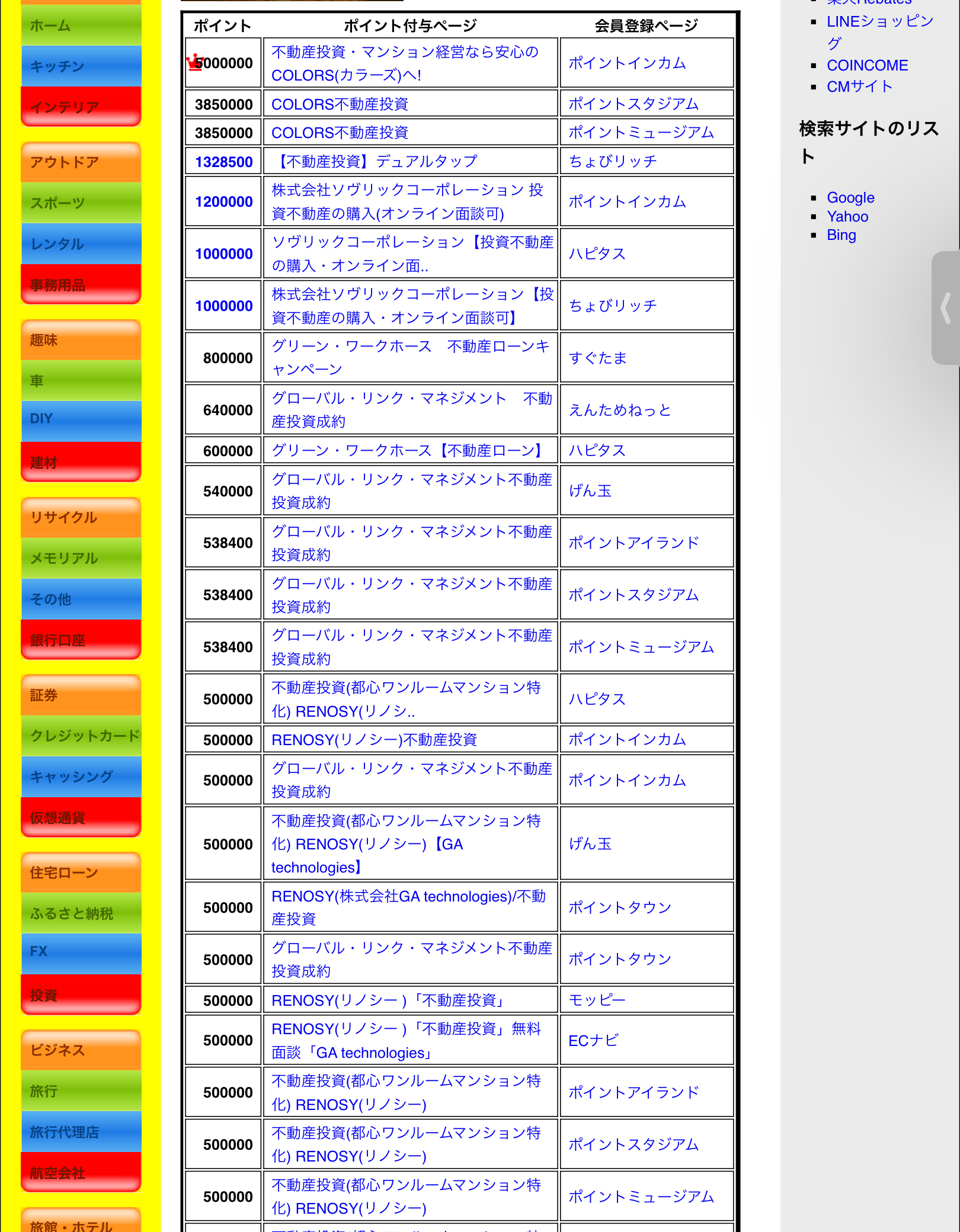This screenshot has height=1232, width=960.
Task: Open the LINEショッピング link
Action: click(880, 32)
